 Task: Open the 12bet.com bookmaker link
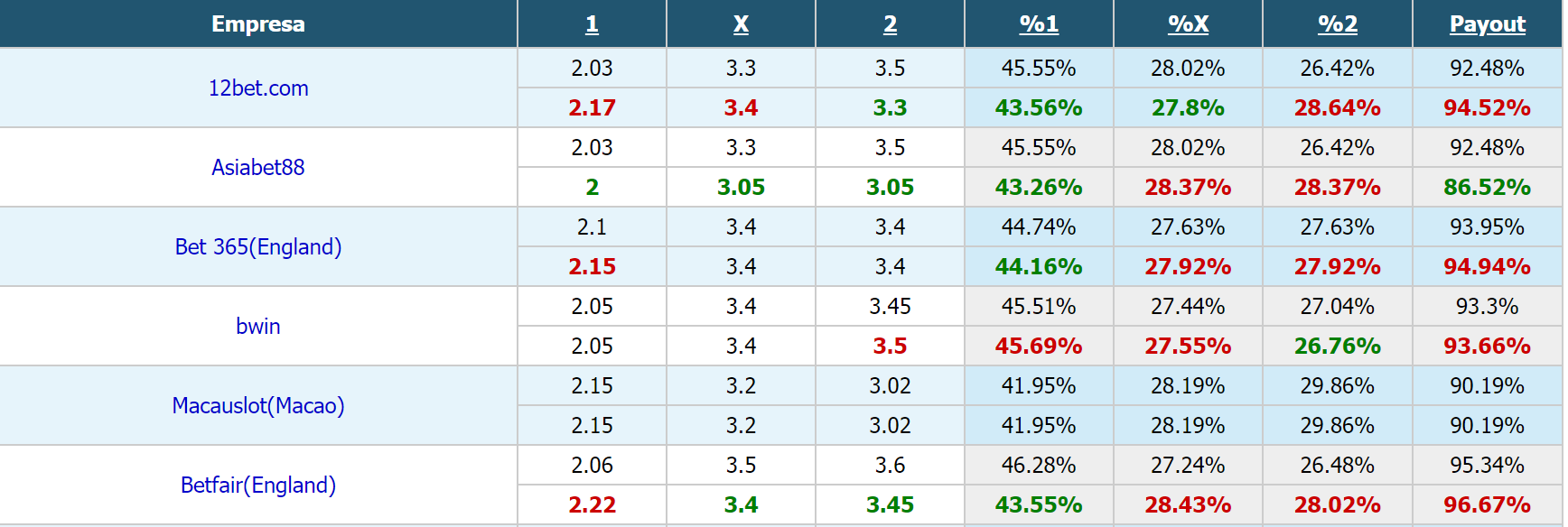pos(258,88)
